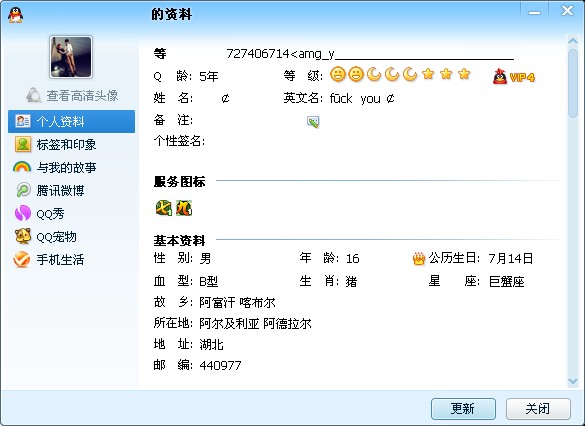Click the birthday crown icon

coord(419,258)
